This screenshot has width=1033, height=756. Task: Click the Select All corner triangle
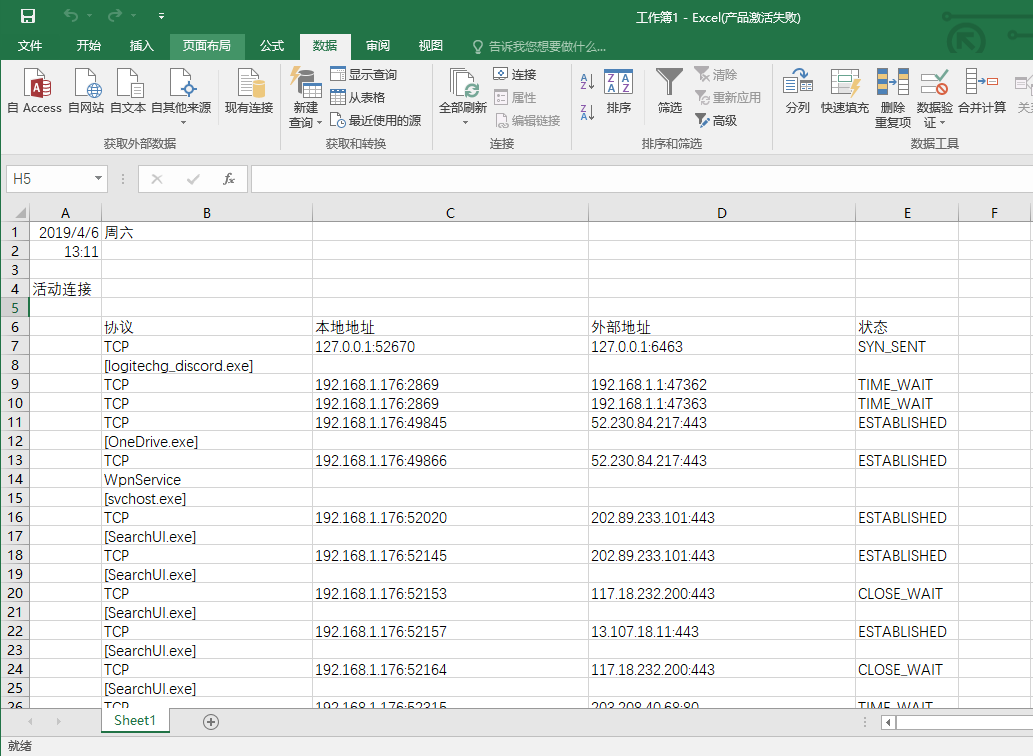point(20,213)
